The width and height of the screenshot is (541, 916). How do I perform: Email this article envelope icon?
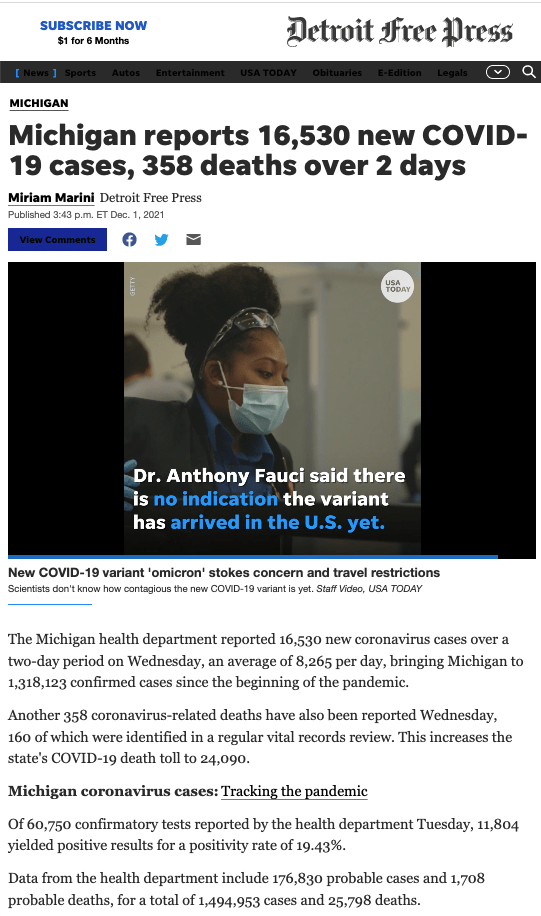tap(193, 240)
